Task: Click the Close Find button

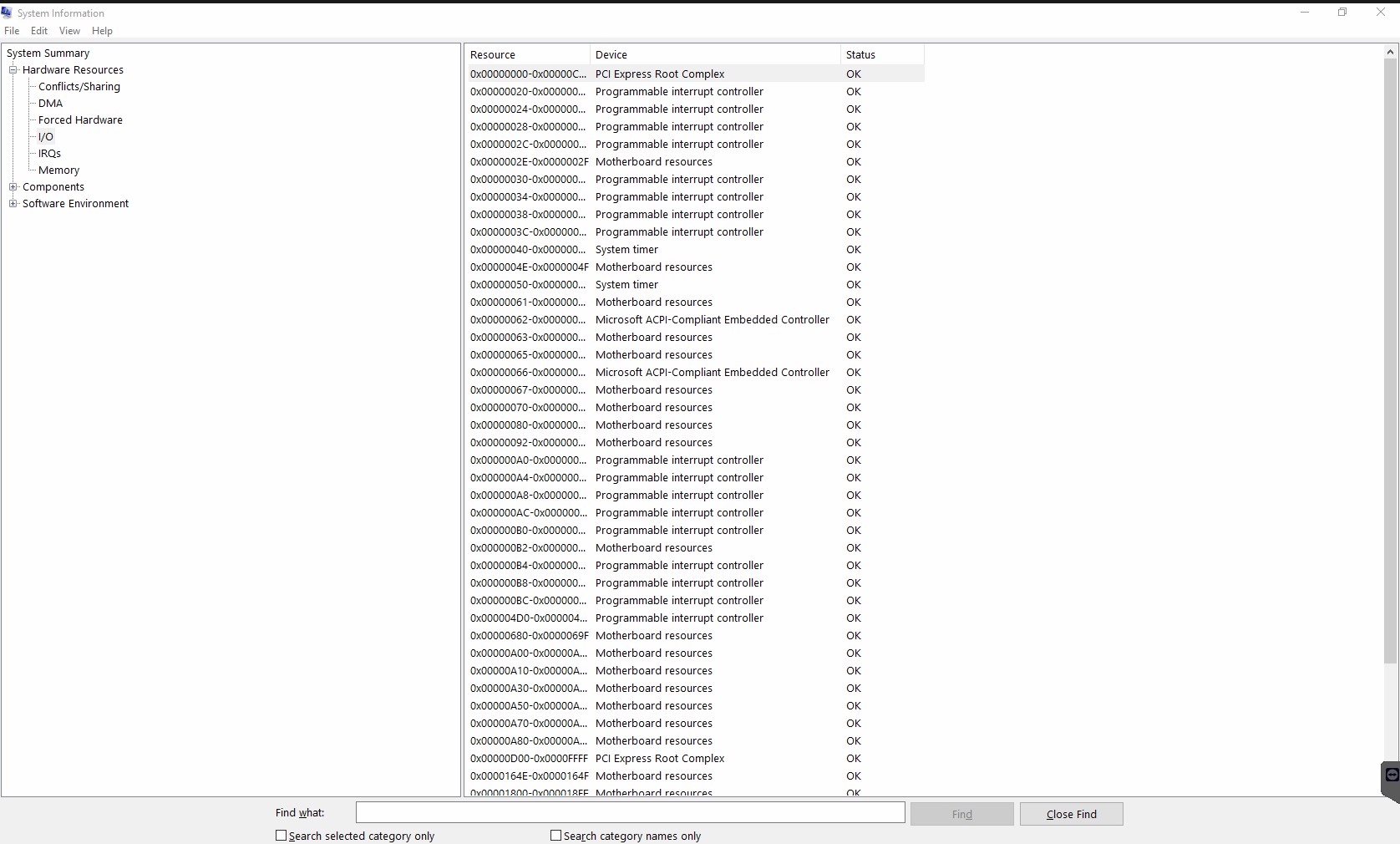Action: [1072, 814]
